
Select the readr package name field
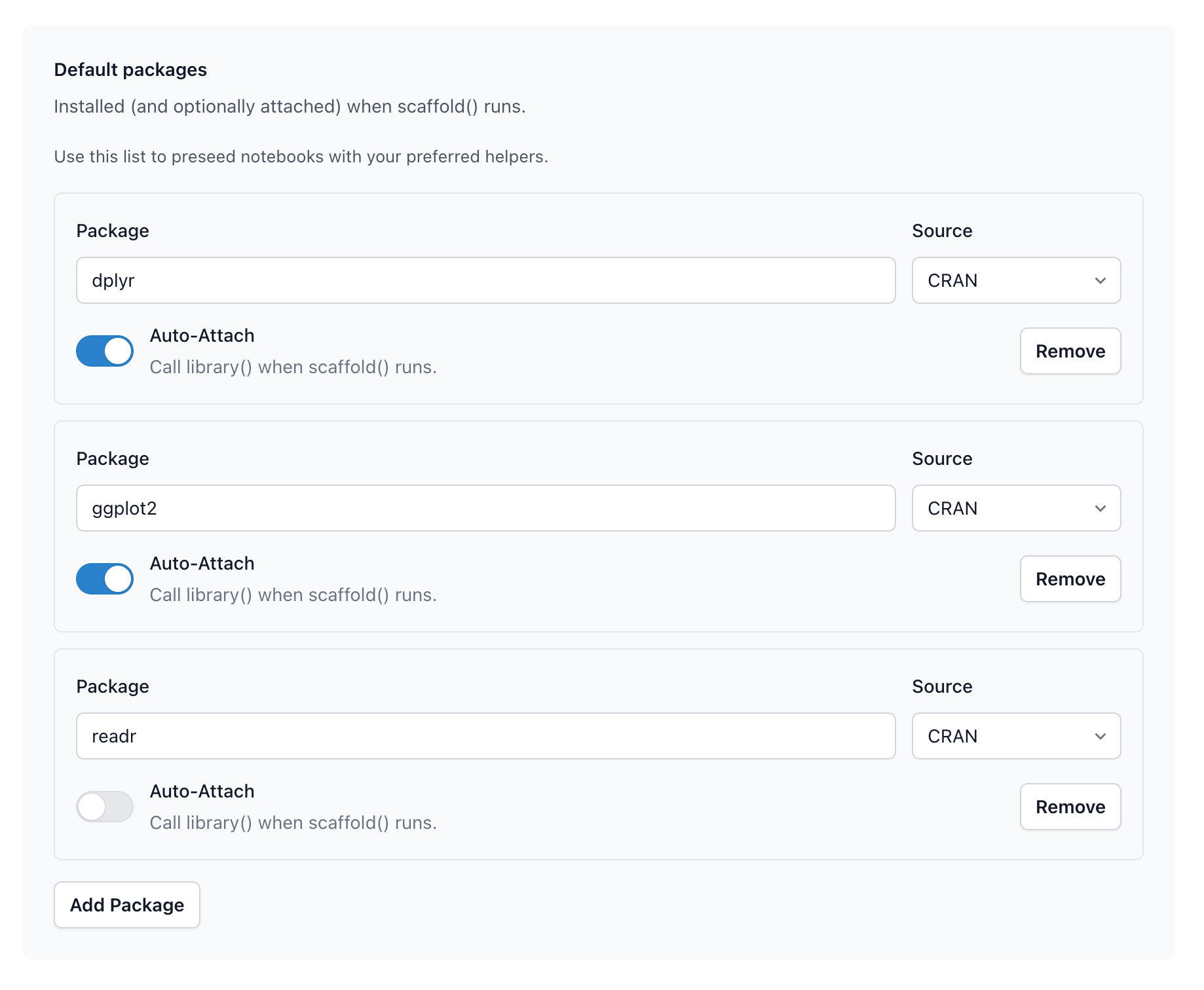[x=485, y=736]
